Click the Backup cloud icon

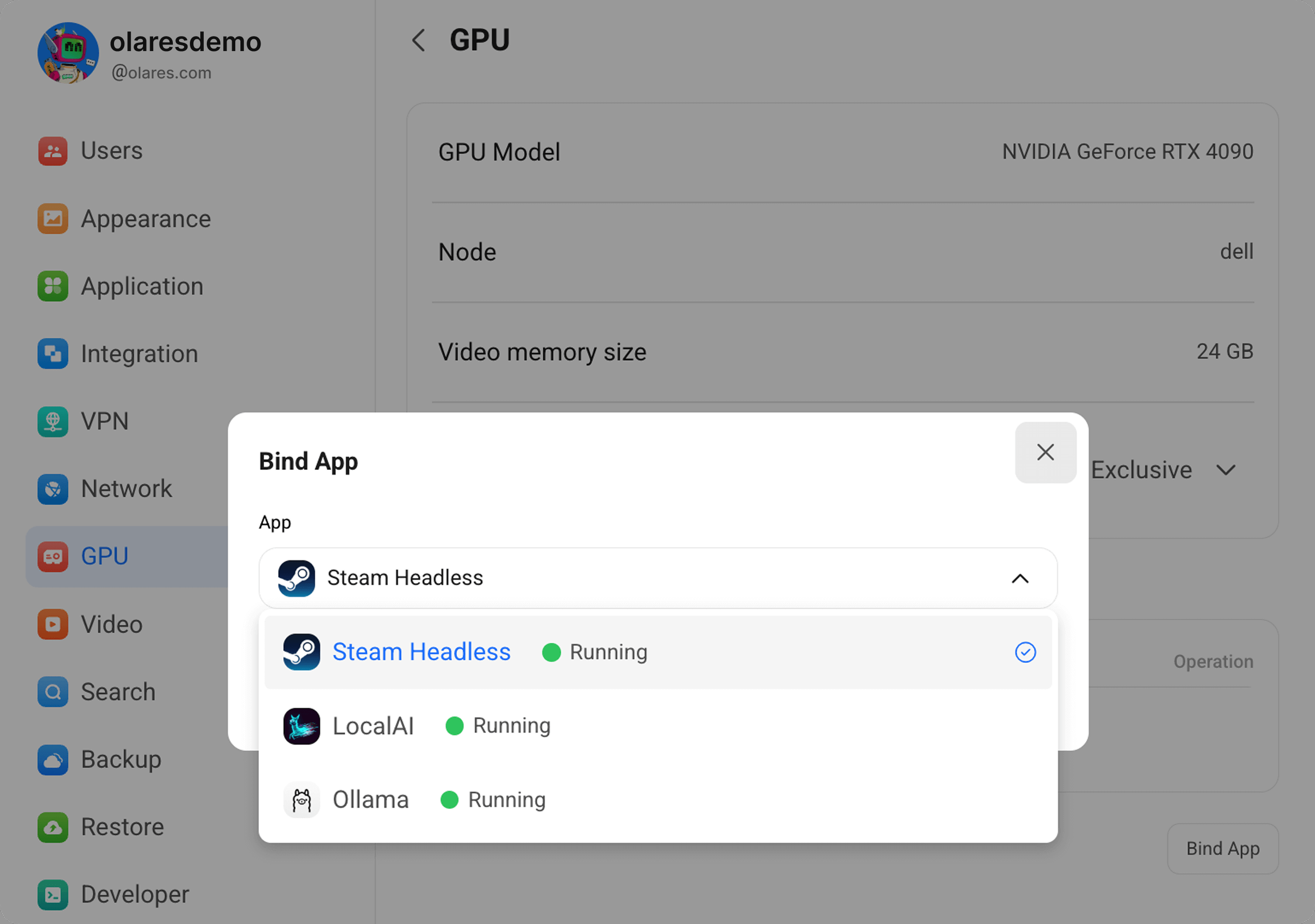[x=53, y=759]
